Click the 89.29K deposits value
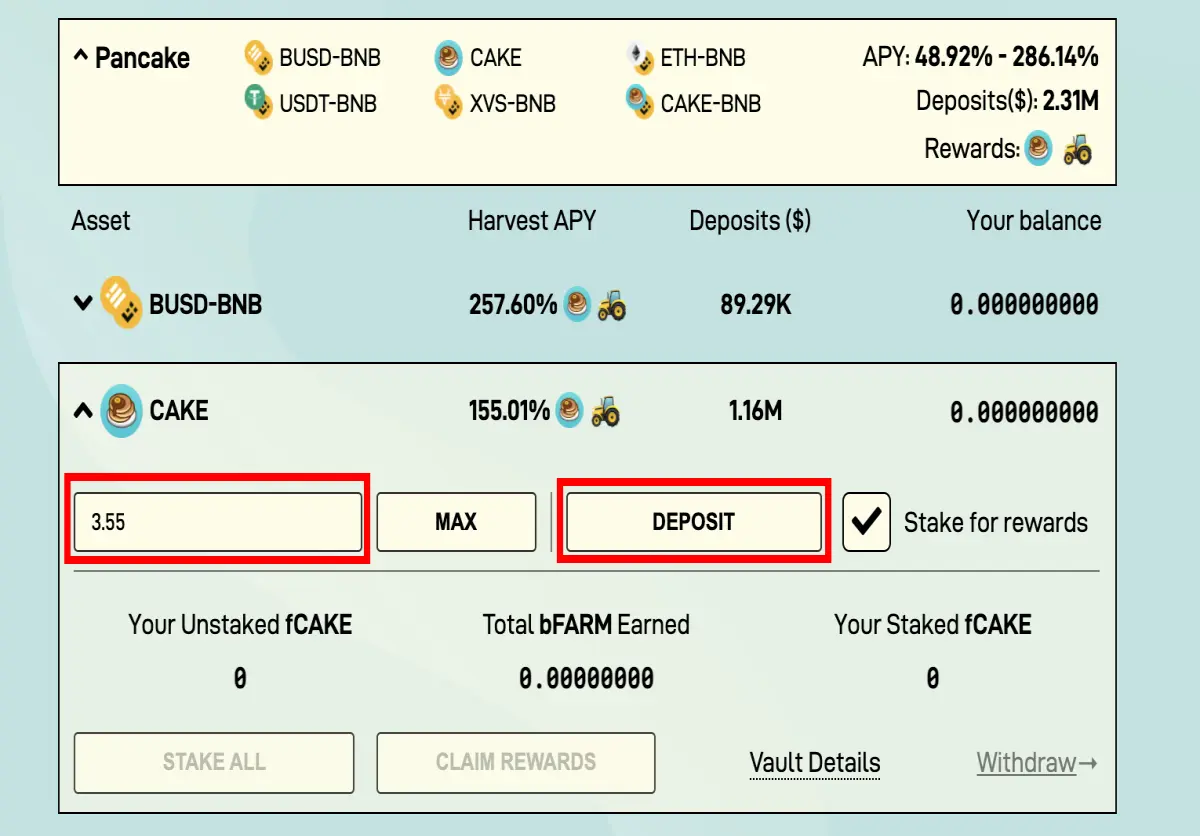 coord(755,304)
